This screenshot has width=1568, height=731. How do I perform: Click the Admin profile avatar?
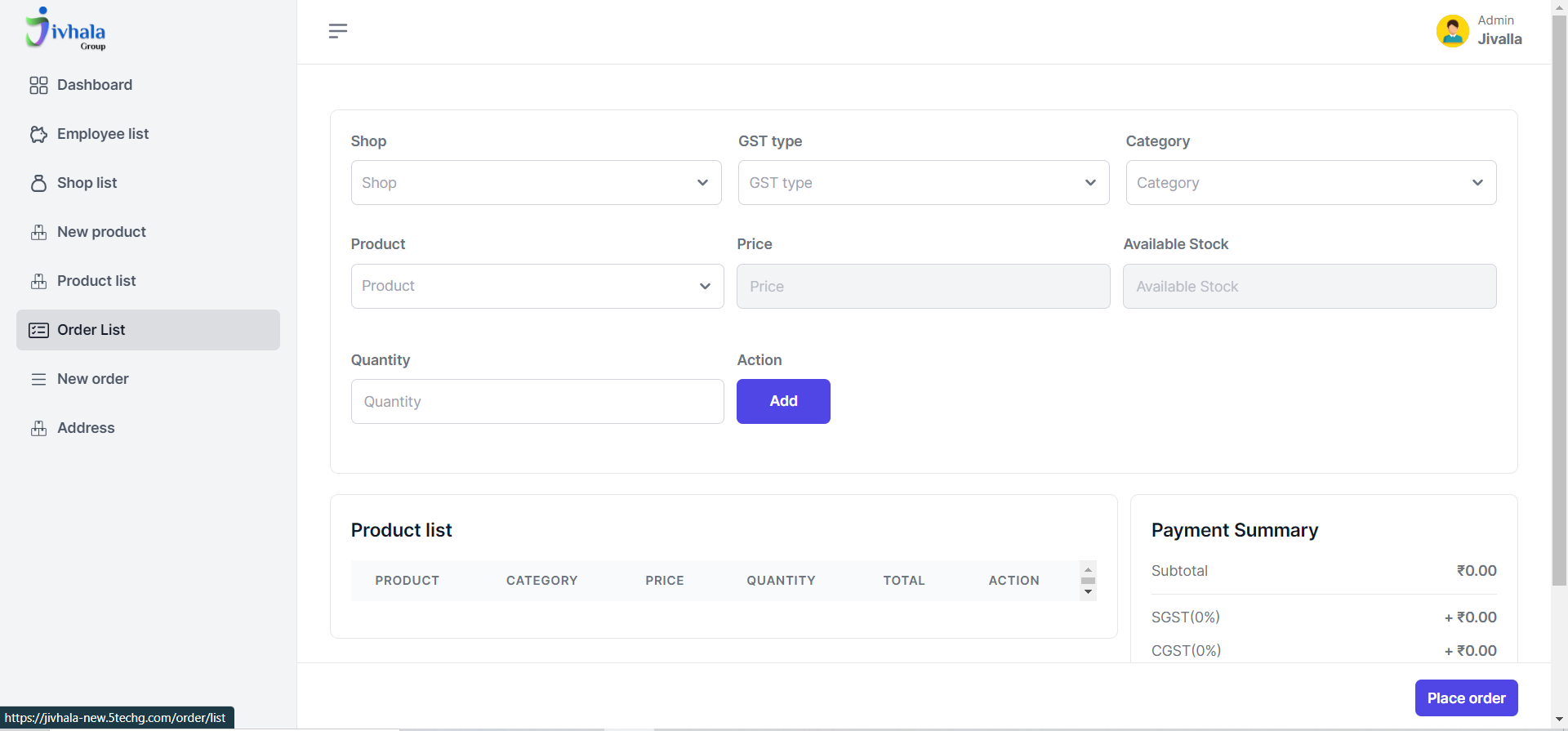pyautogui.click(x=1452, y=31)
